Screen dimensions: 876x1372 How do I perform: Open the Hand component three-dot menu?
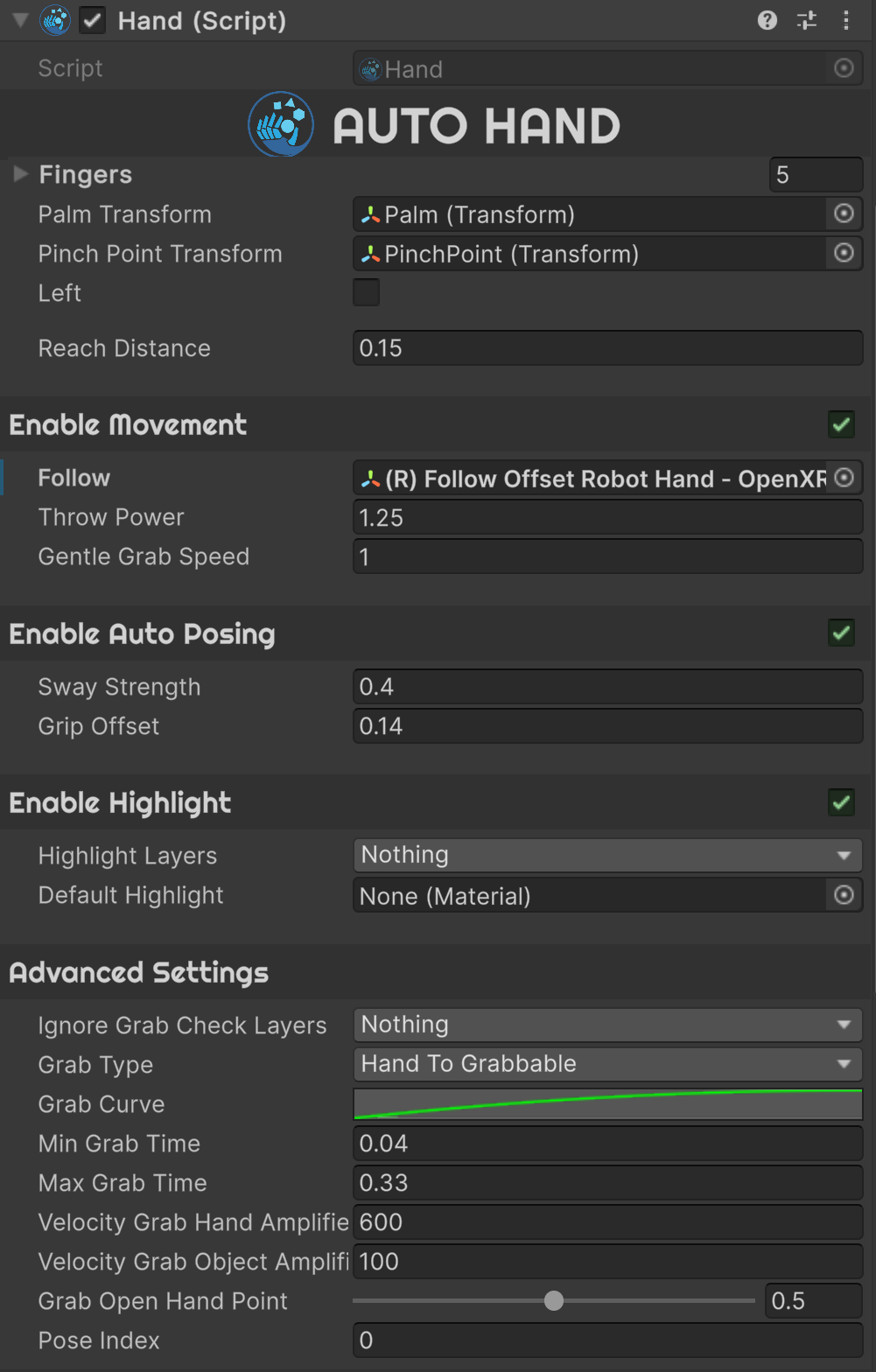pos(846,20)
